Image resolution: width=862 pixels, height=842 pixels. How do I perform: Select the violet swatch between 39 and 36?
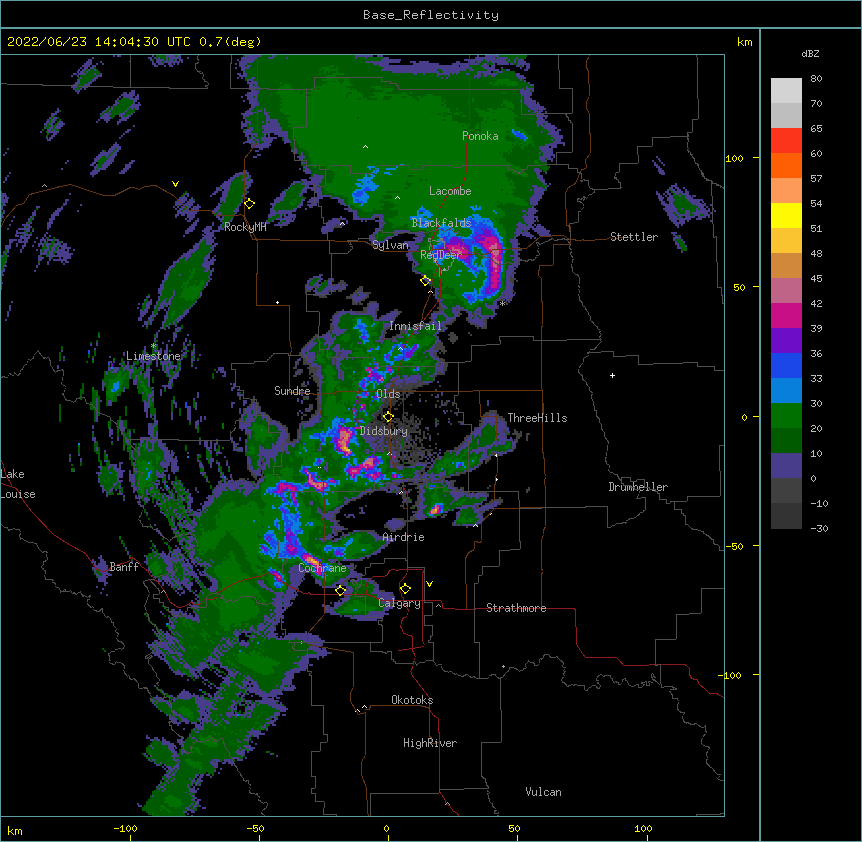786,341
